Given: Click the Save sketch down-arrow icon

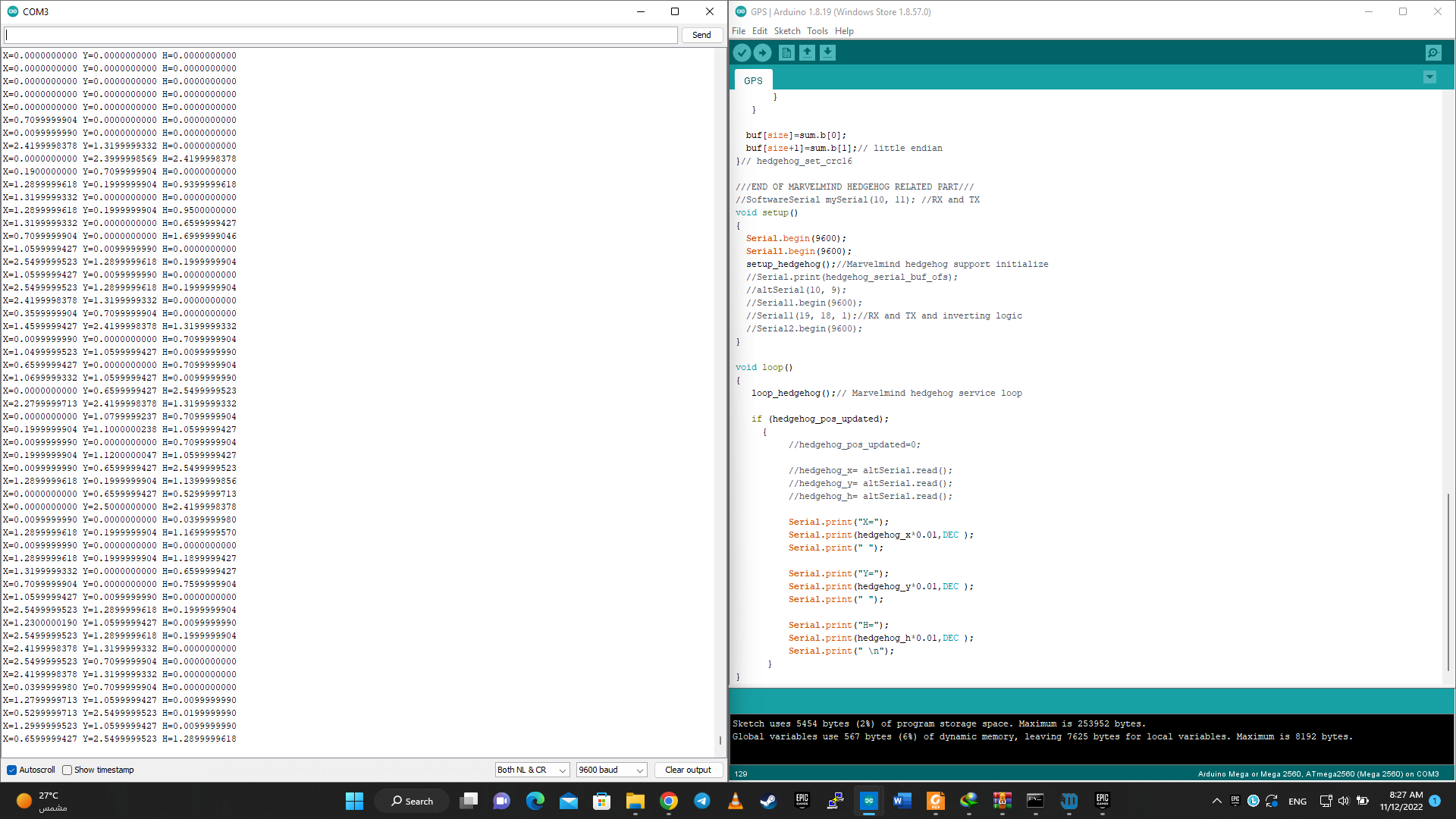Looking at the screenshot, I should click(827, 52).
